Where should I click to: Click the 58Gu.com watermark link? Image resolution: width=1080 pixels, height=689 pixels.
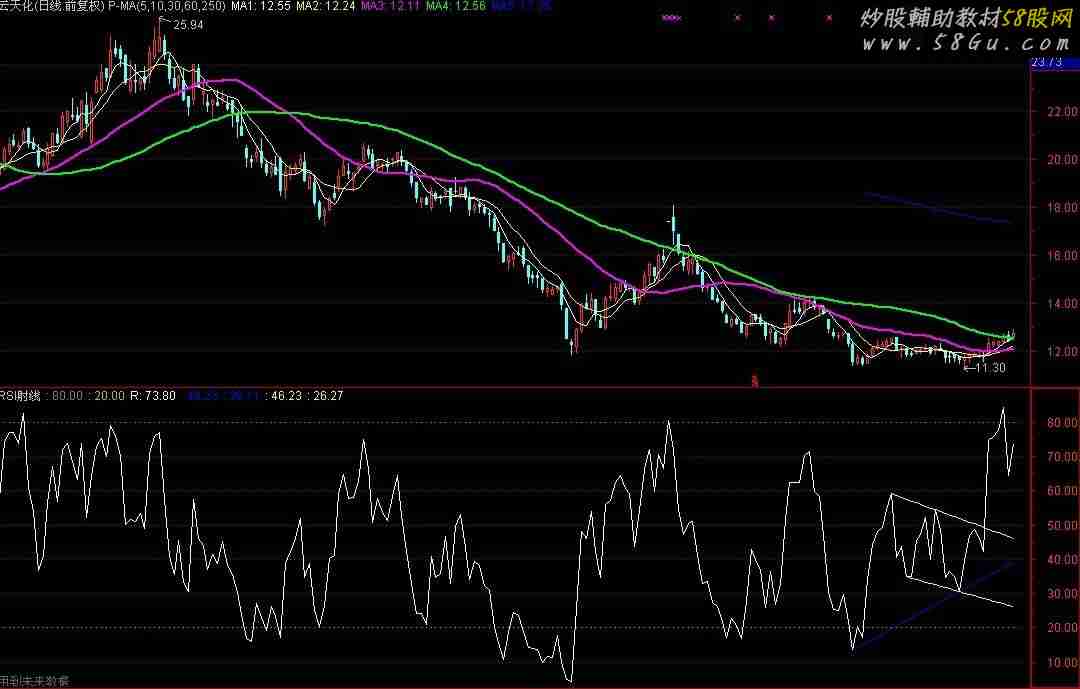pyautogui.click(x=966, y=44)
